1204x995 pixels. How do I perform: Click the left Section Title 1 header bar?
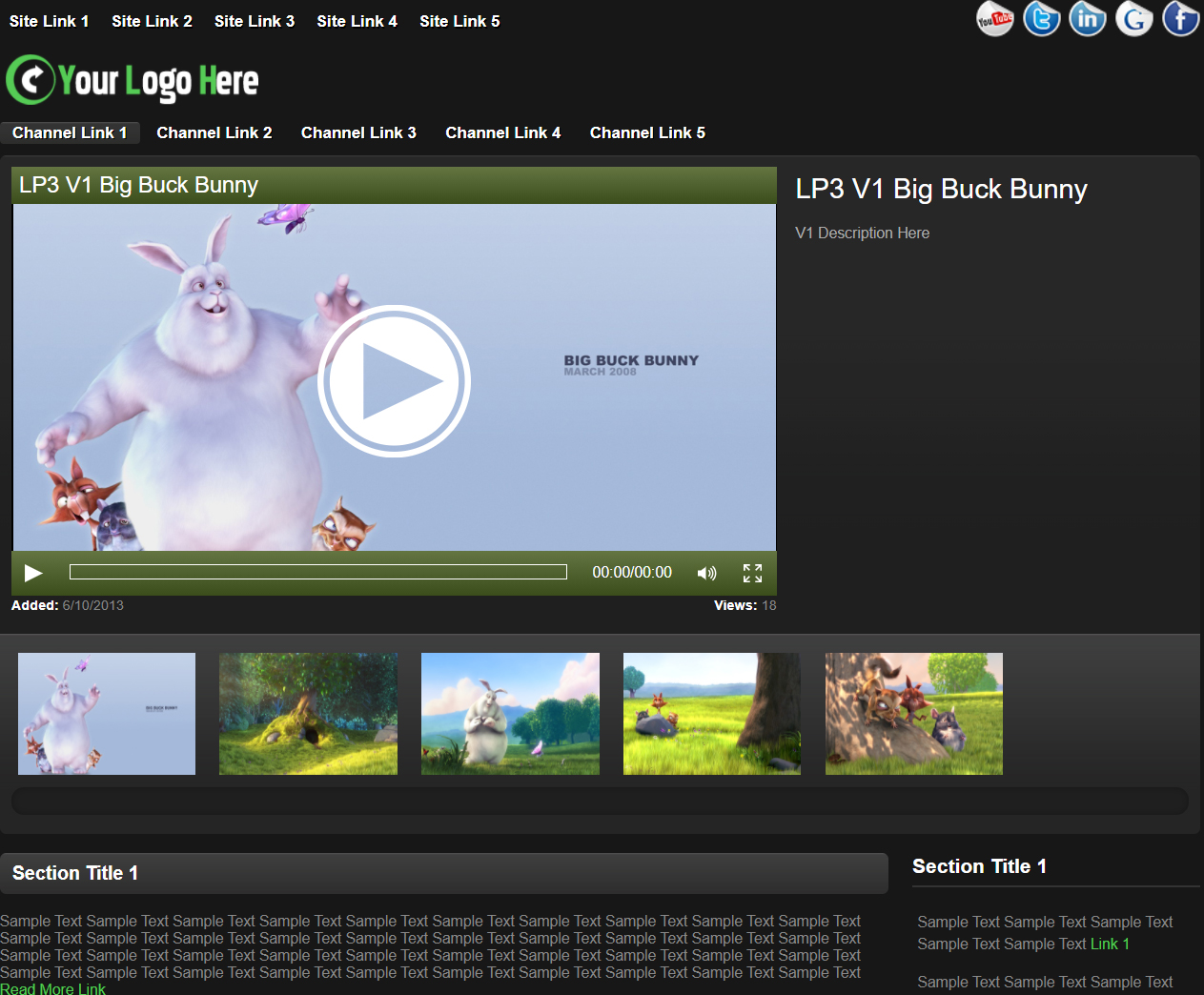(444, 873)
